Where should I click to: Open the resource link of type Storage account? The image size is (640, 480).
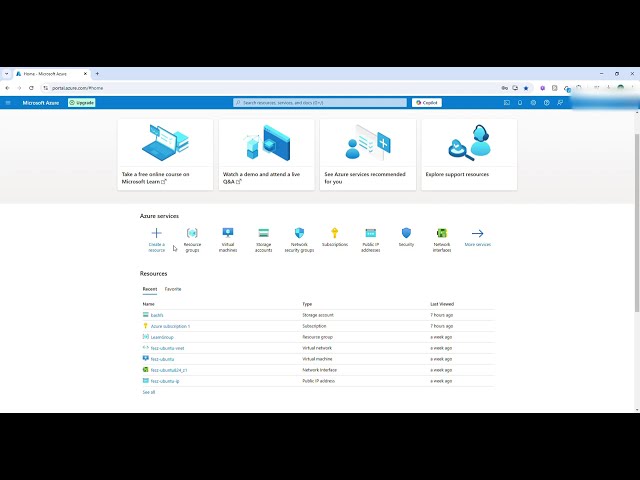click(x=157, y=315)
